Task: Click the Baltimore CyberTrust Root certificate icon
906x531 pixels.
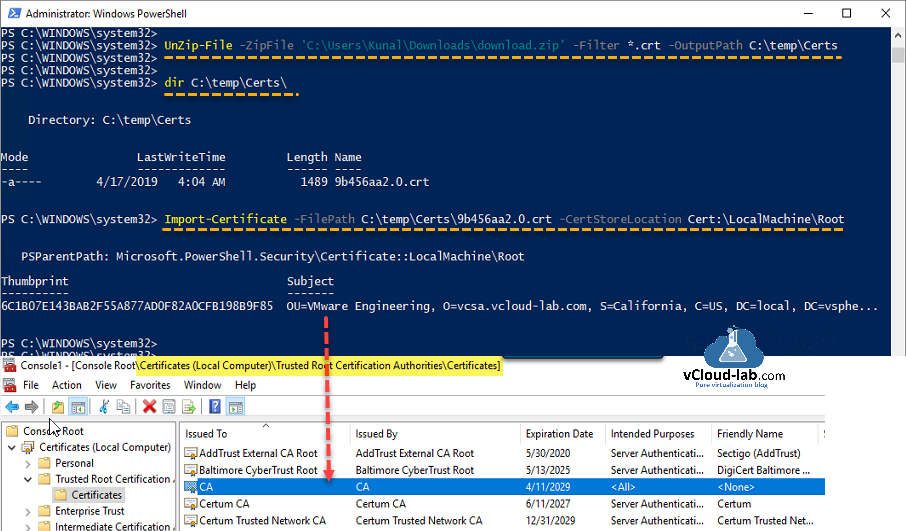Action: 190,470
